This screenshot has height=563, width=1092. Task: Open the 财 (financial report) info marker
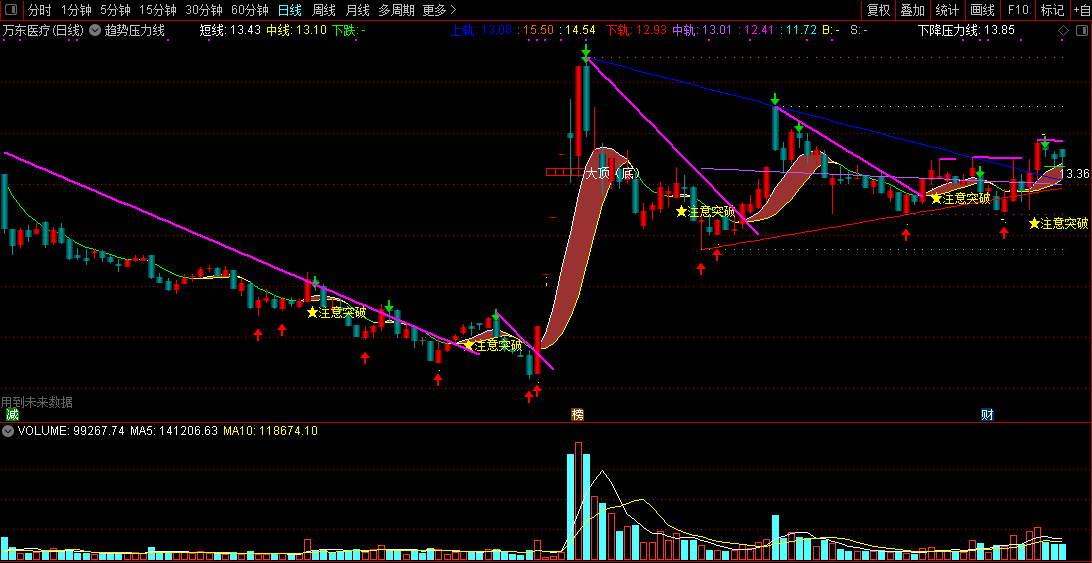987,415
